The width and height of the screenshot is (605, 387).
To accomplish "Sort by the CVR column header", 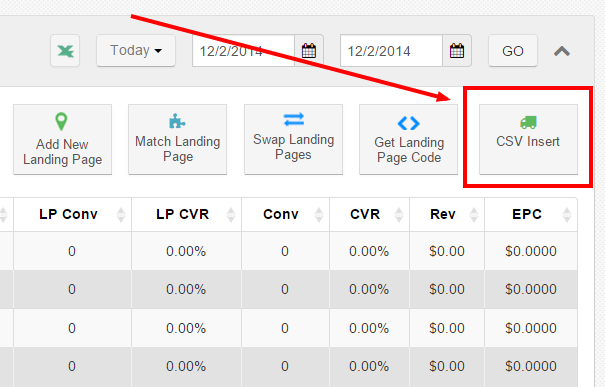I will point(370,215).
